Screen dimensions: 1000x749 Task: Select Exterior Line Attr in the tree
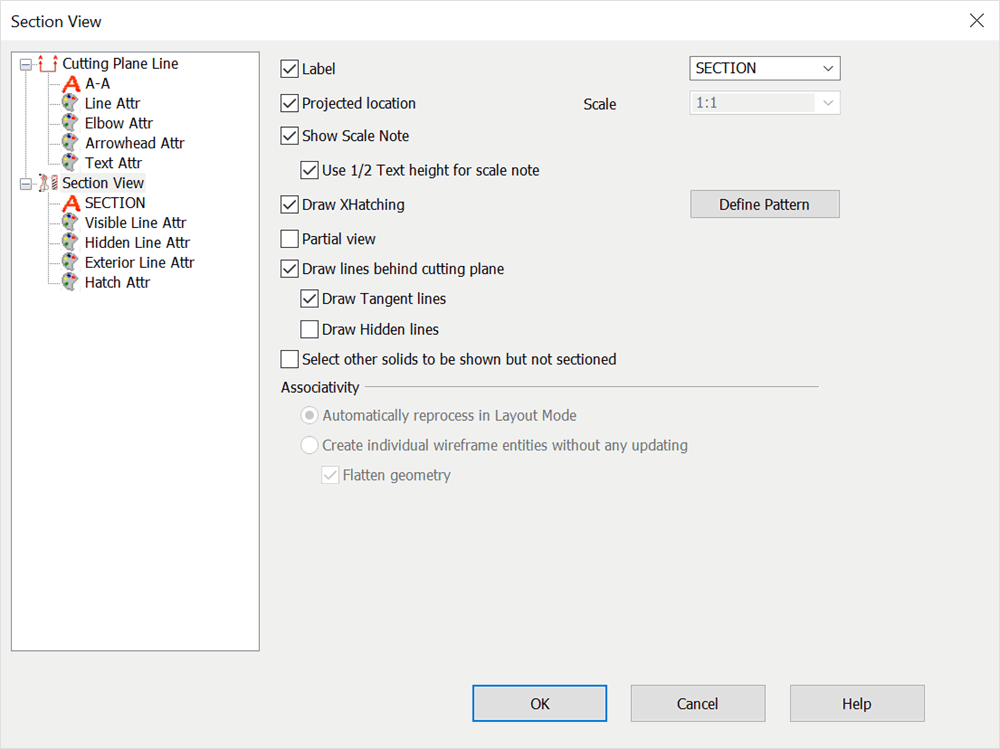click(x=139, y=262)
